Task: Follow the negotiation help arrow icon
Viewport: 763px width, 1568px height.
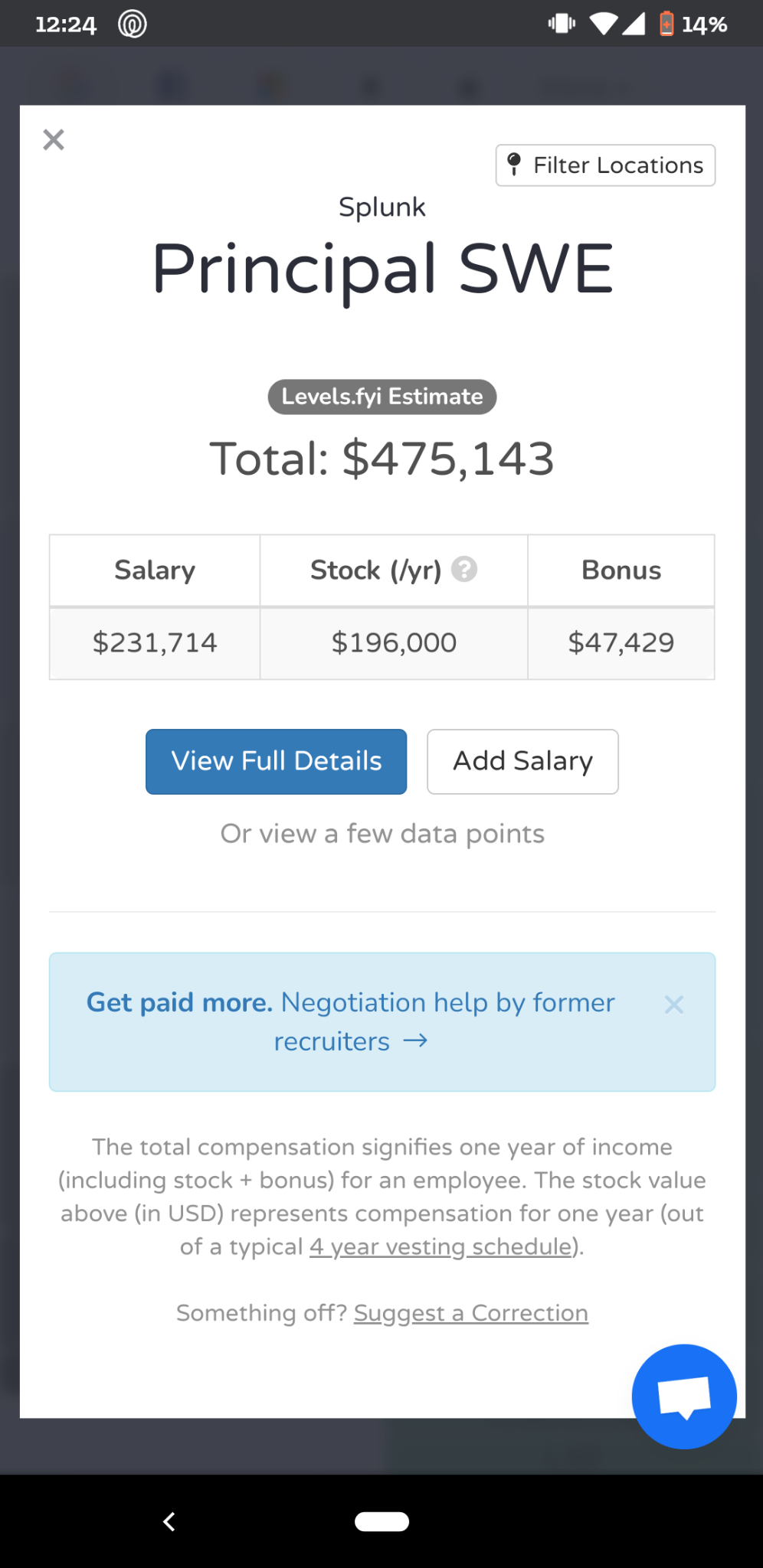Action: pyautogui.click(x=415, y=1040)
